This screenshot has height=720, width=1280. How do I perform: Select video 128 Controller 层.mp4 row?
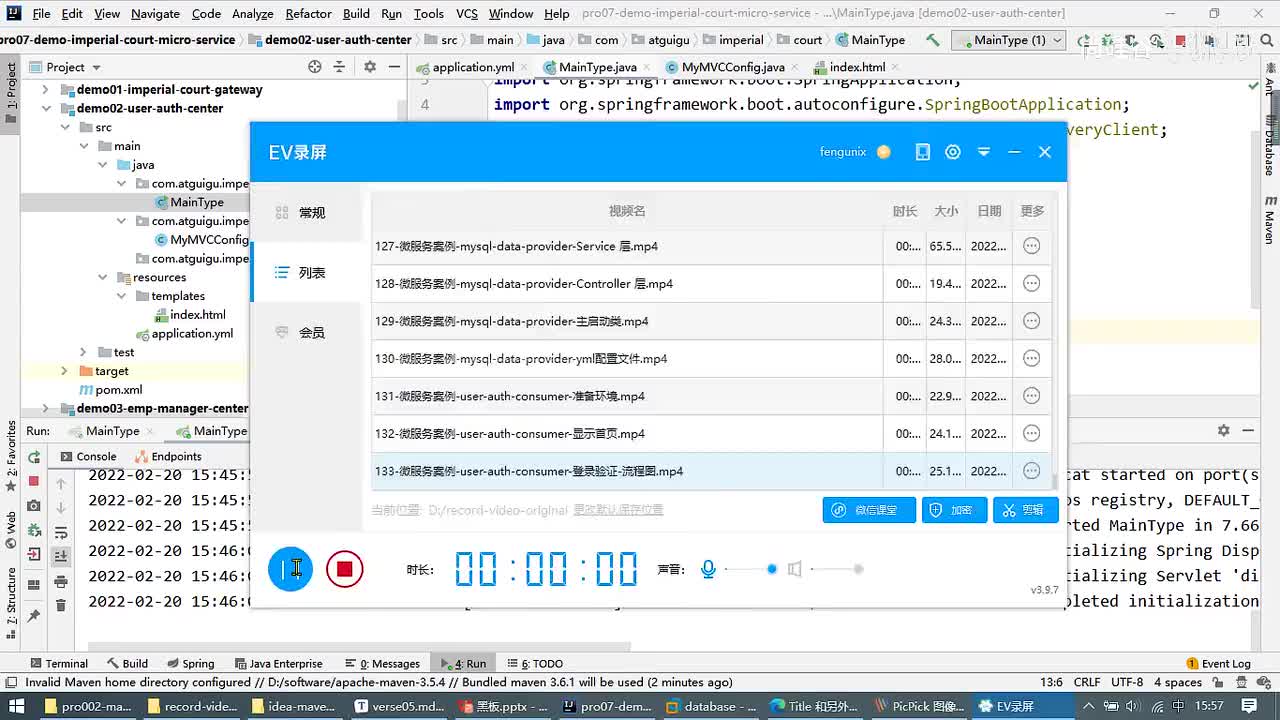tap(711, 284)
